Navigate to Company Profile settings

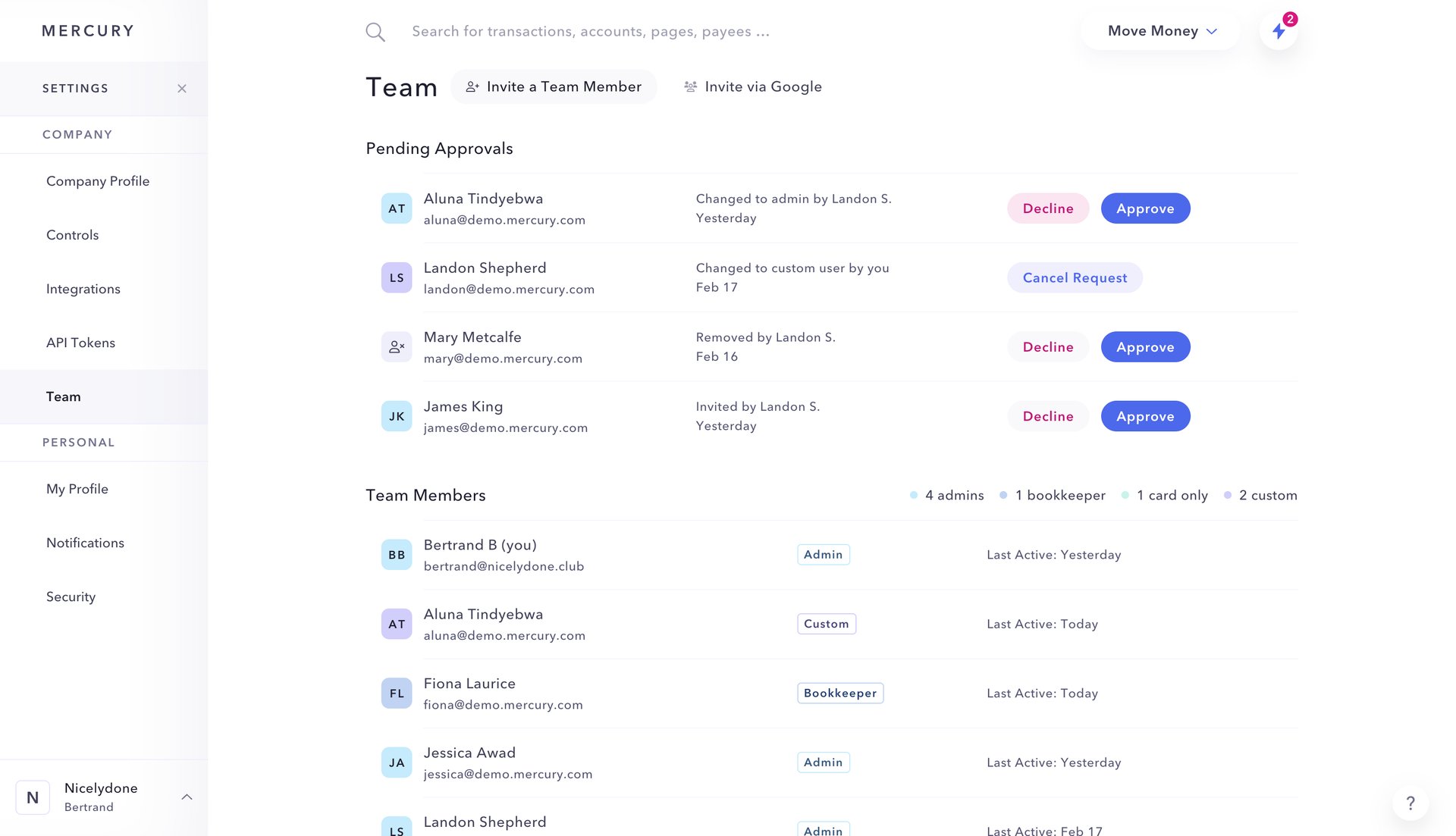click(97, 181)
